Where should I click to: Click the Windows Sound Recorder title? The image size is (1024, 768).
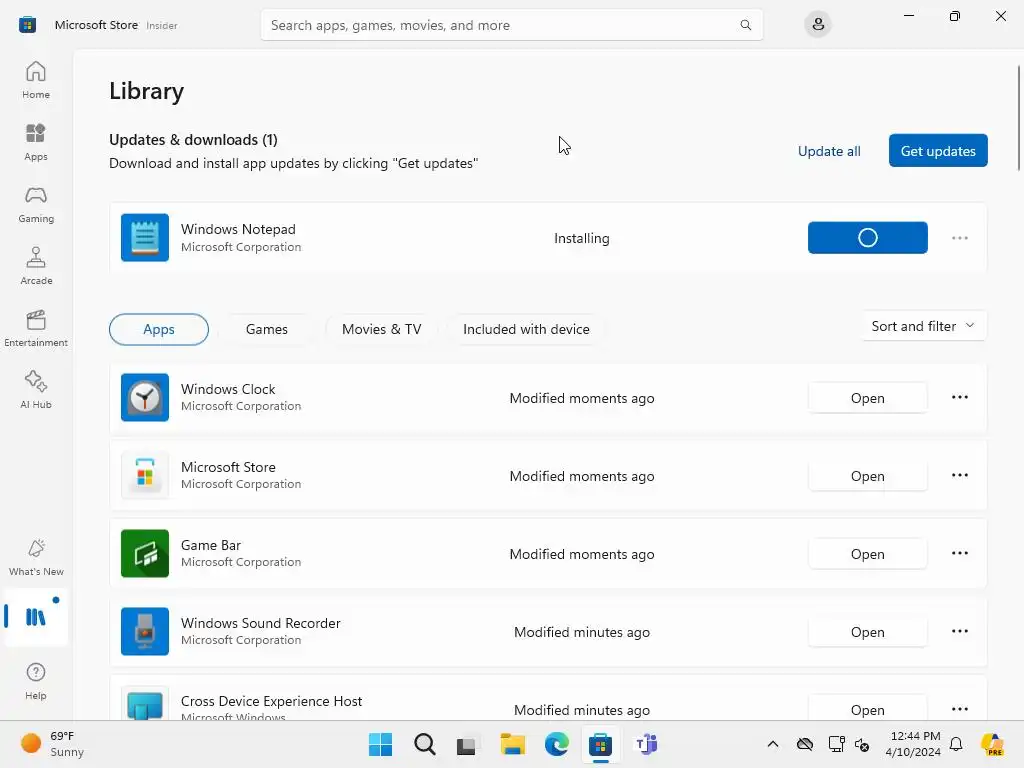(261, 623)
